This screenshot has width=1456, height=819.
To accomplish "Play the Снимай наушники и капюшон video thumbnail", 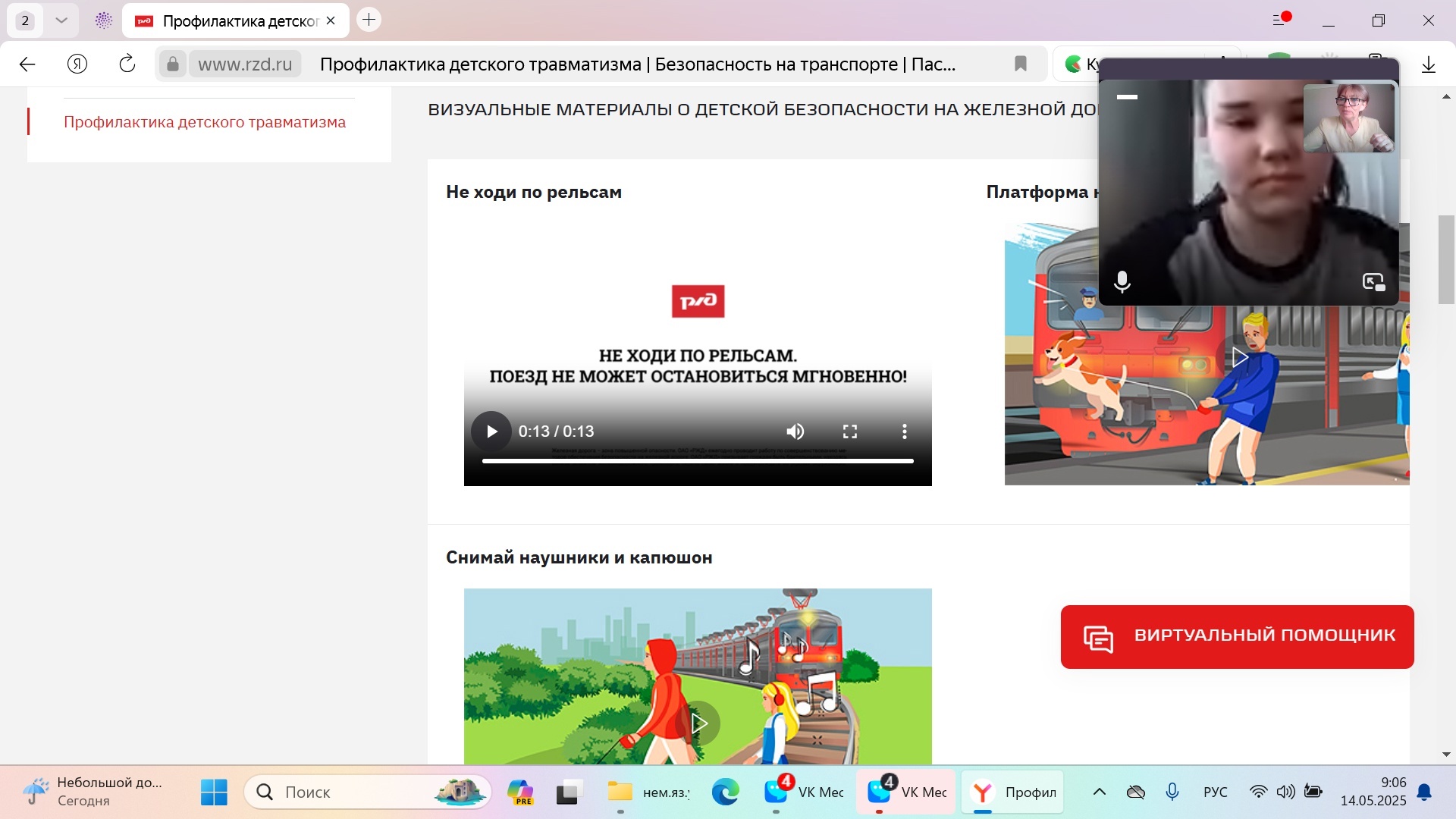I will tap(698, 723).
